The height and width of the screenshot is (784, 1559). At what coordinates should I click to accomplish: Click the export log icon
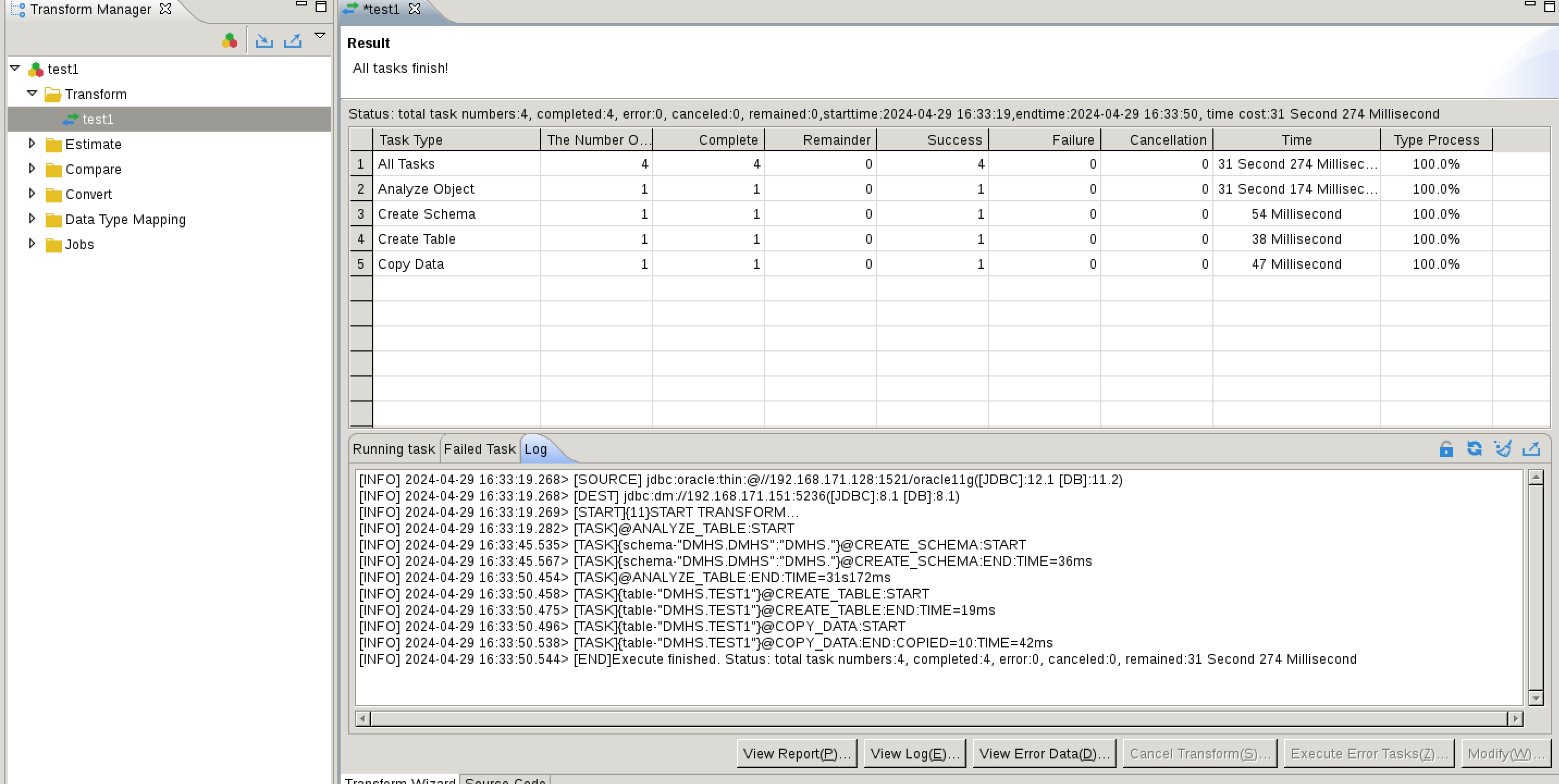1531,449
